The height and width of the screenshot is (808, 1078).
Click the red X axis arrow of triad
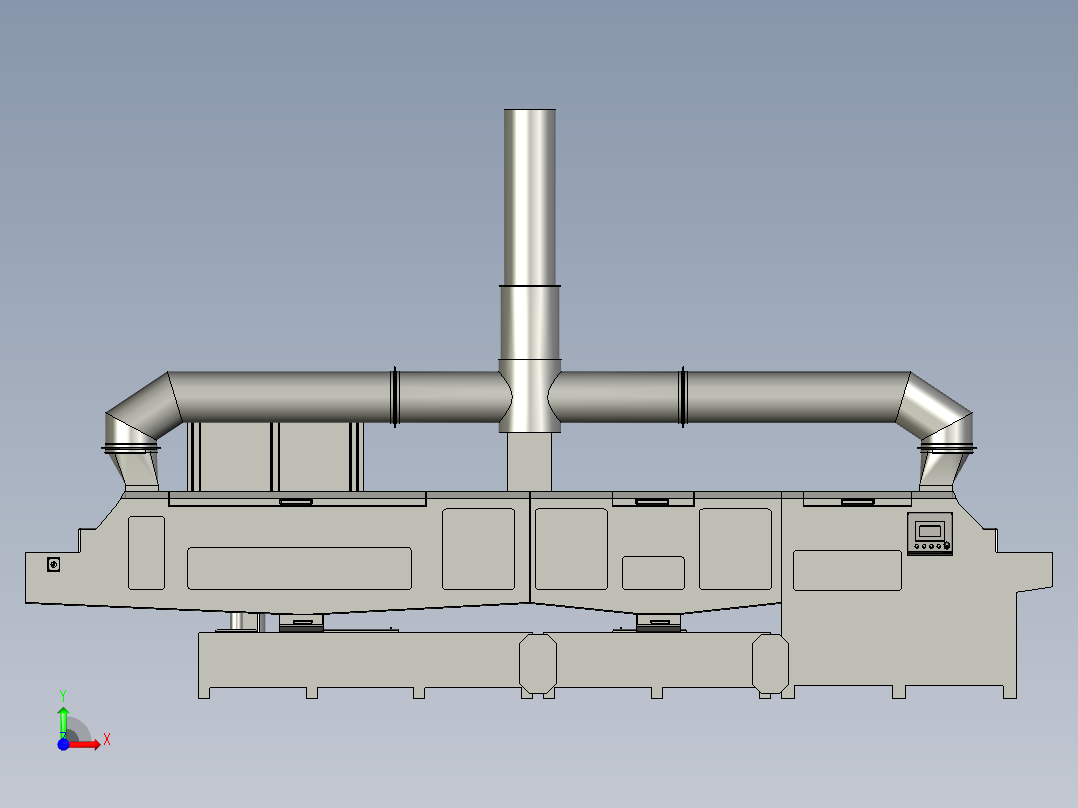pos(85,745)
